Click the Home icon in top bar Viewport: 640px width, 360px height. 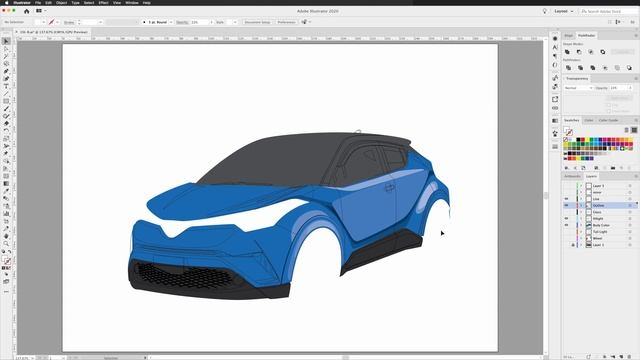coord(27,11)
